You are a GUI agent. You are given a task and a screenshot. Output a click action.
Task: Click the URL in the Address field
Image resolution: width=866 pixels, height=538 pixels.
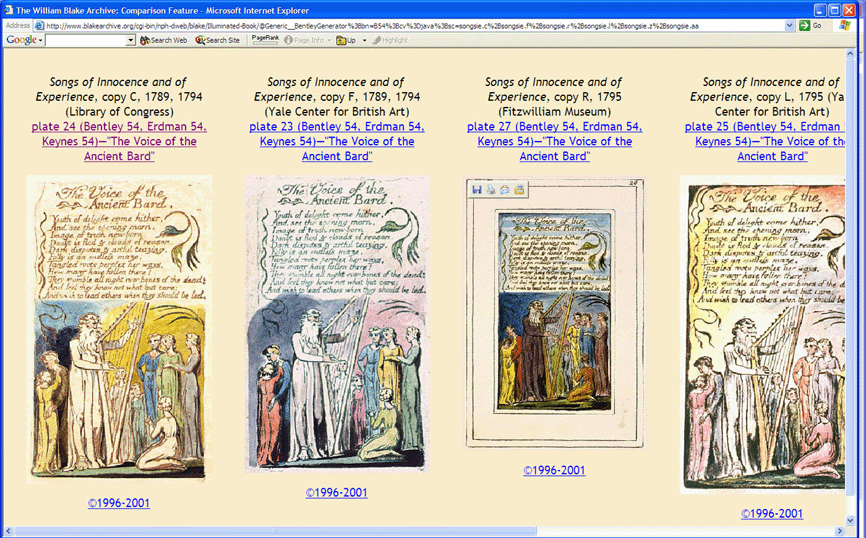tap(372, 25)
